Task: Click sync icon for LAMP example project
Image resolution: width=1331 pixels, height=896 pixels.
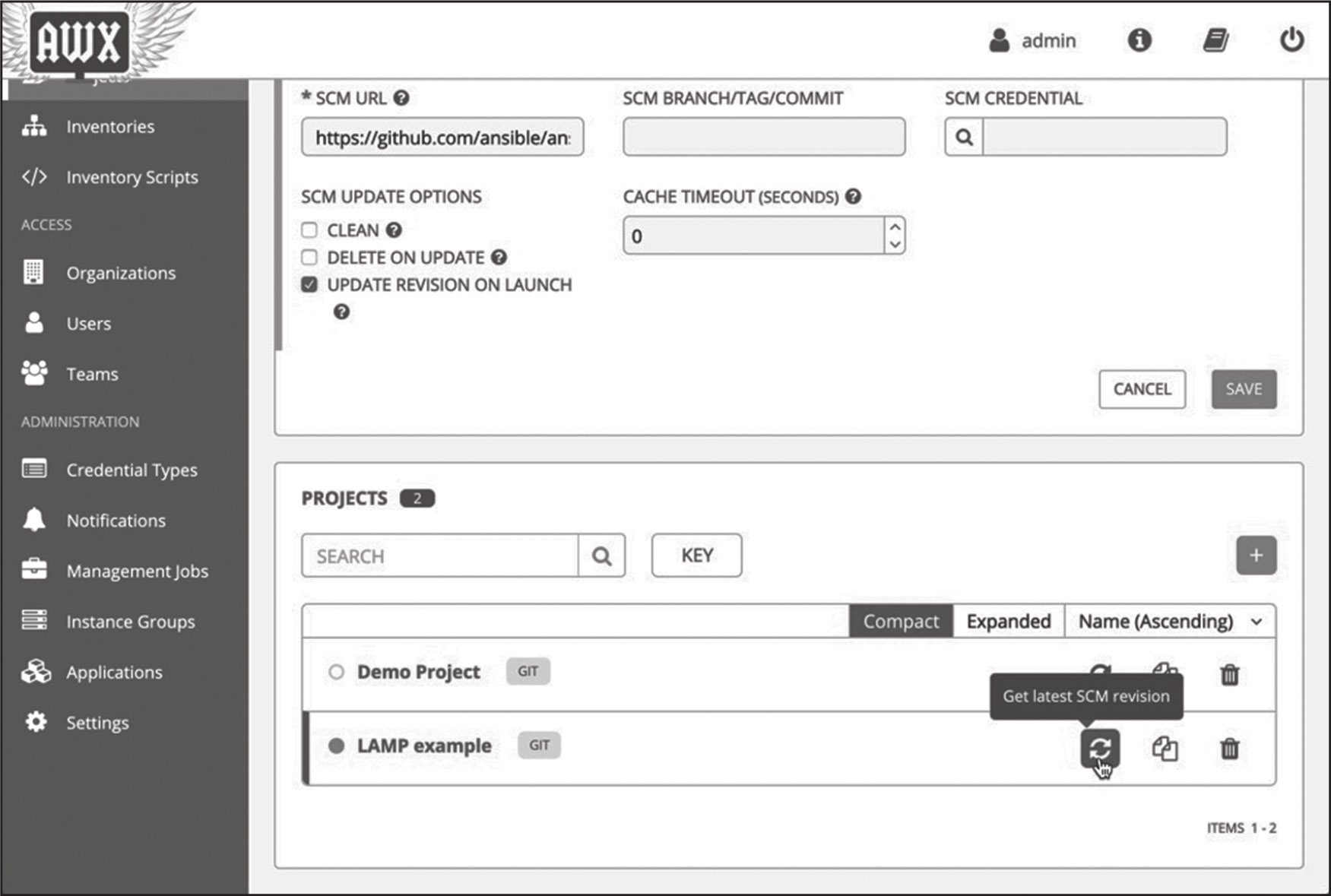Action: coord(1100,749)
